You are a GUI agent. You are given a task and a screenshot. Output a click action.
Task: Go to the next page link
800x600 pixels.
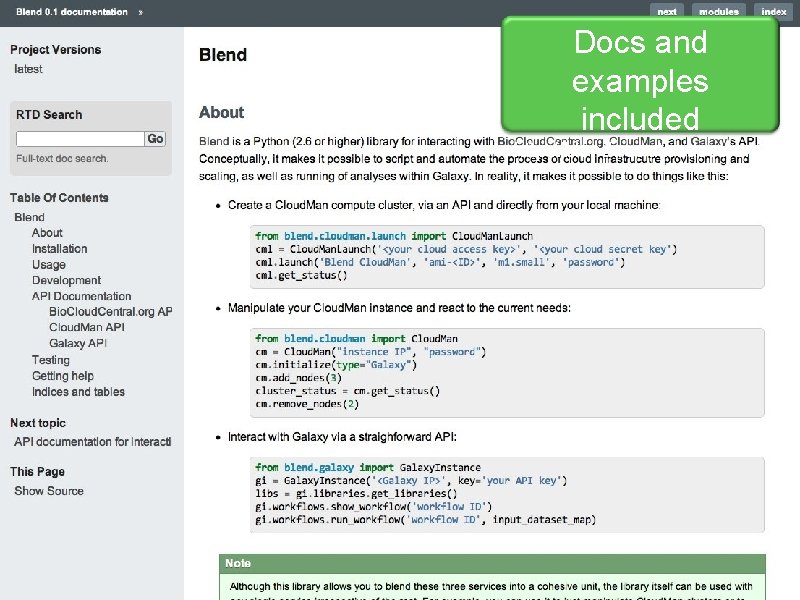667,12
